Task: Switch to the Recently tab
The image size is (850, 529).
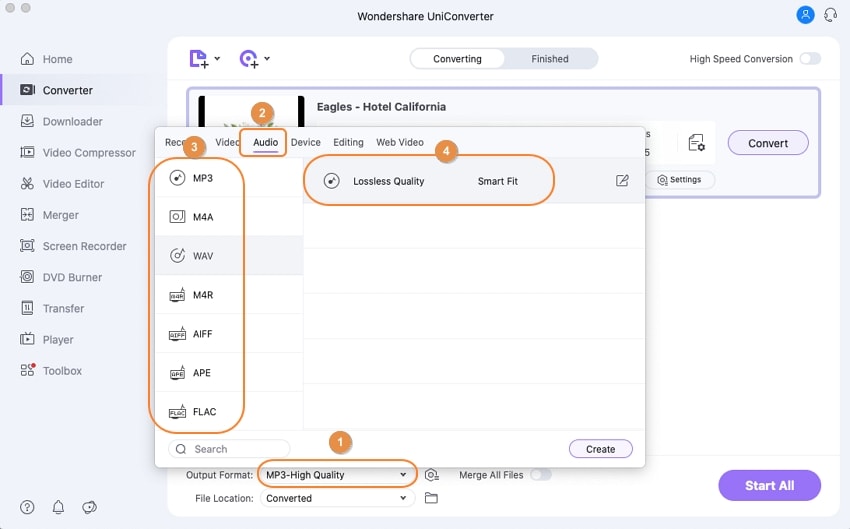Action: pos(175,143)
